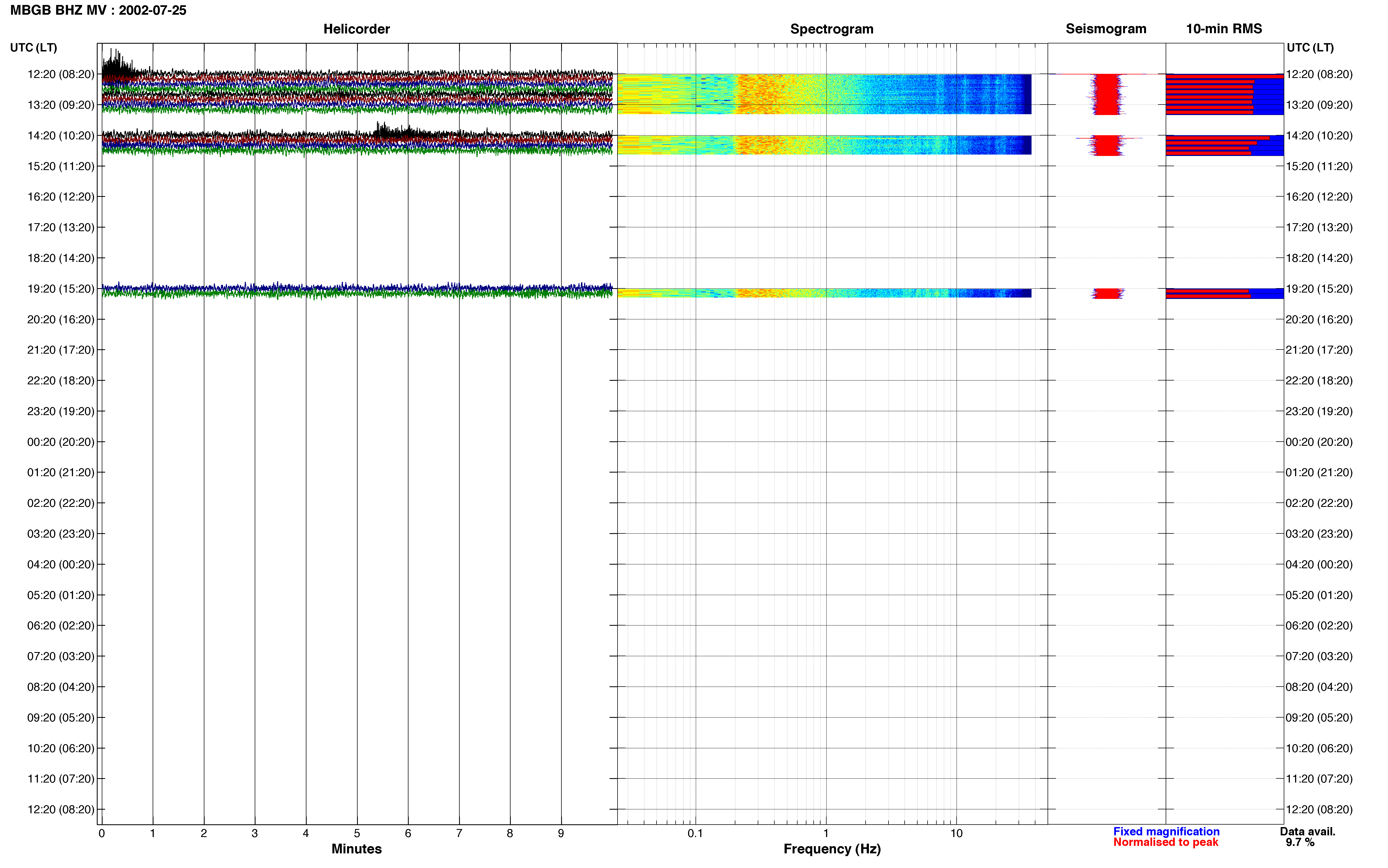
Task: Click the RMS bars at 19:20
Action: point(1224,294)
